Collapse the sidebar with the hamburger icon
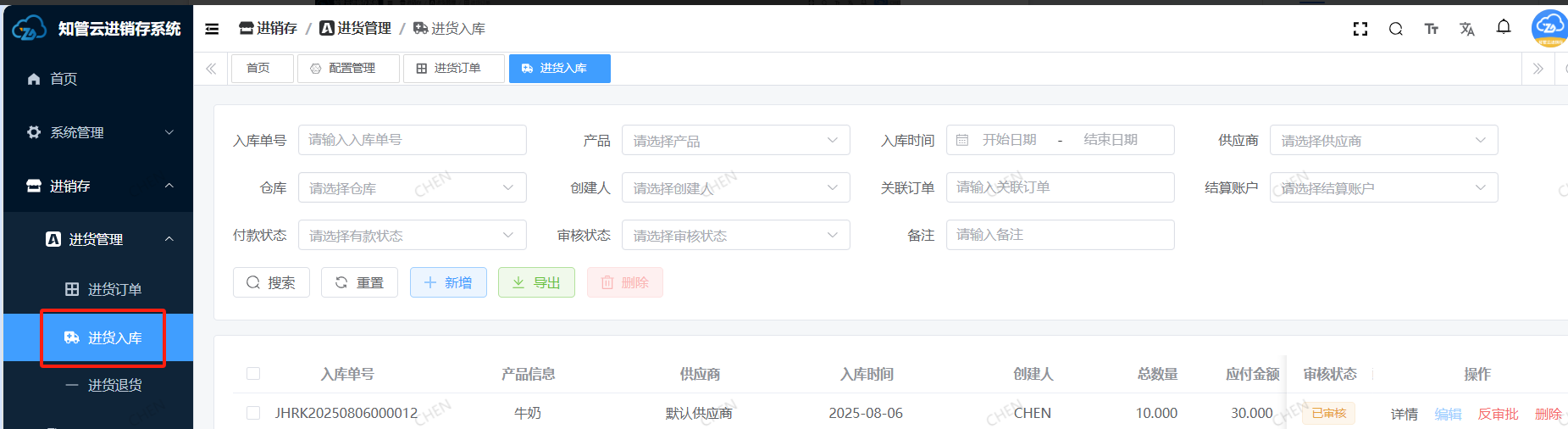1568x429 pixels. [212, 29]
